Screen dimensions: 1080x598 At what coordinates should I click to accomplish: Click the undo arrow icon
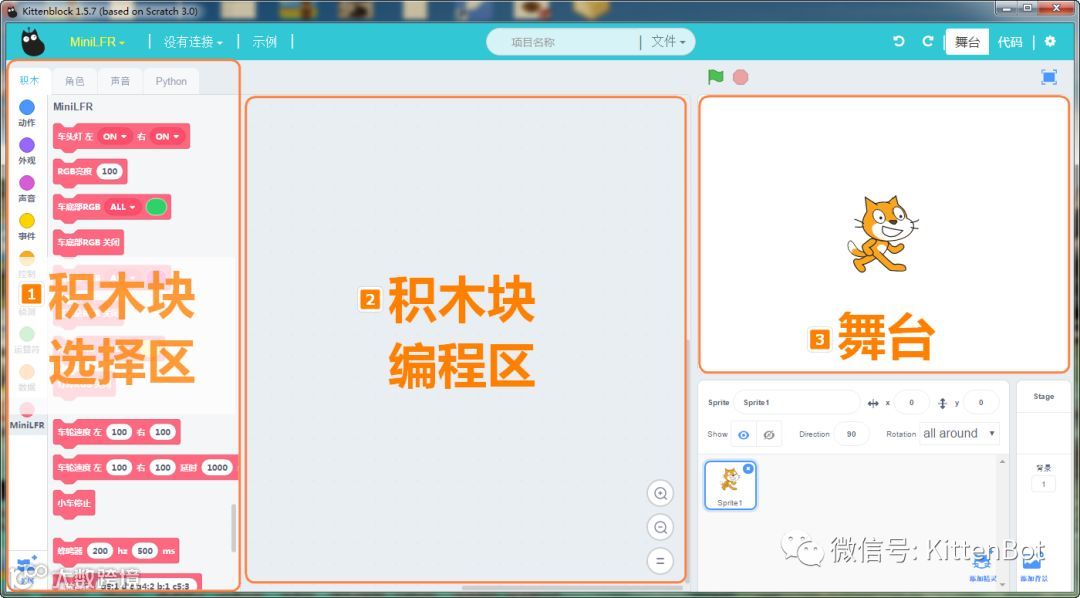pyautogui.click(x=898, y=41)
